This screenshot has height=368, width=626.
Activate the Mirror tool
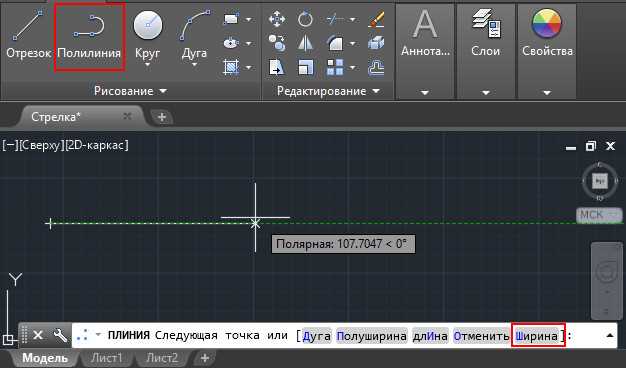(305, 43)
